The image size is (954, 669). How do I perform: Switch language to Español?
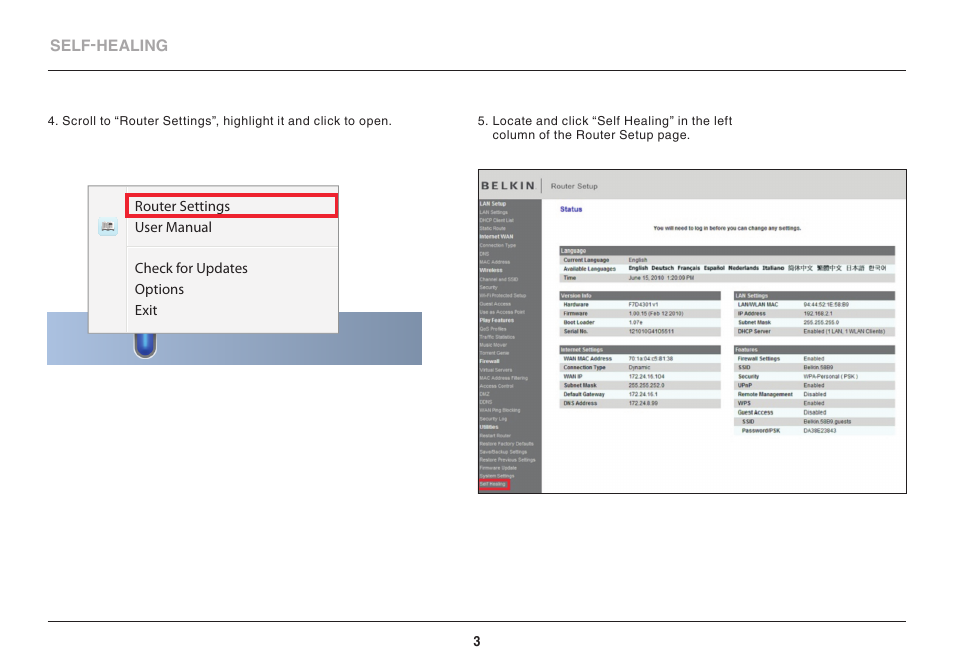(714, 268)
